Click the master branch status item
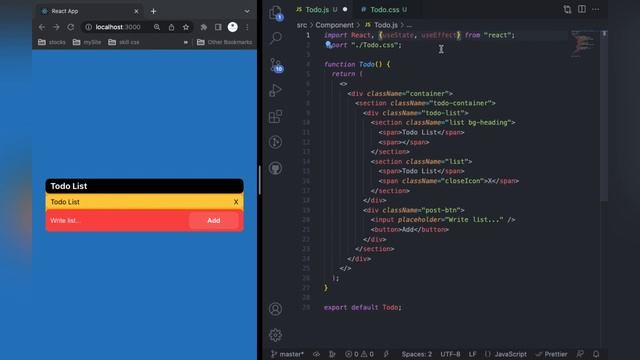Image resolution: width=640 pixels, height=360 pixels. coord(287,354)
